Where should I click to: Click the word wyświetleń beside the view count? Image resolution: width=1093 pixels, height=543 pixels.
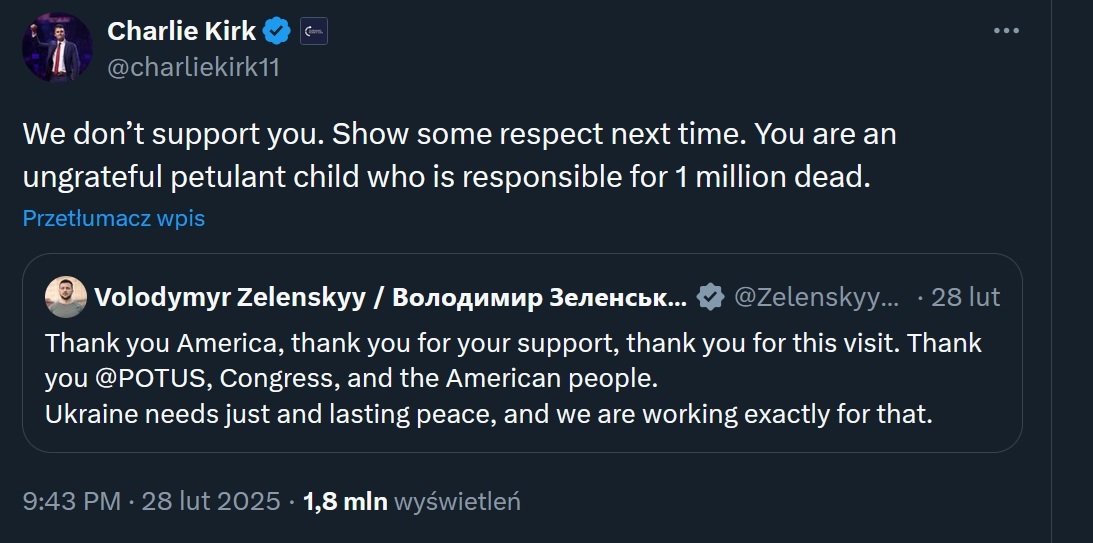(x=458, y=501)
